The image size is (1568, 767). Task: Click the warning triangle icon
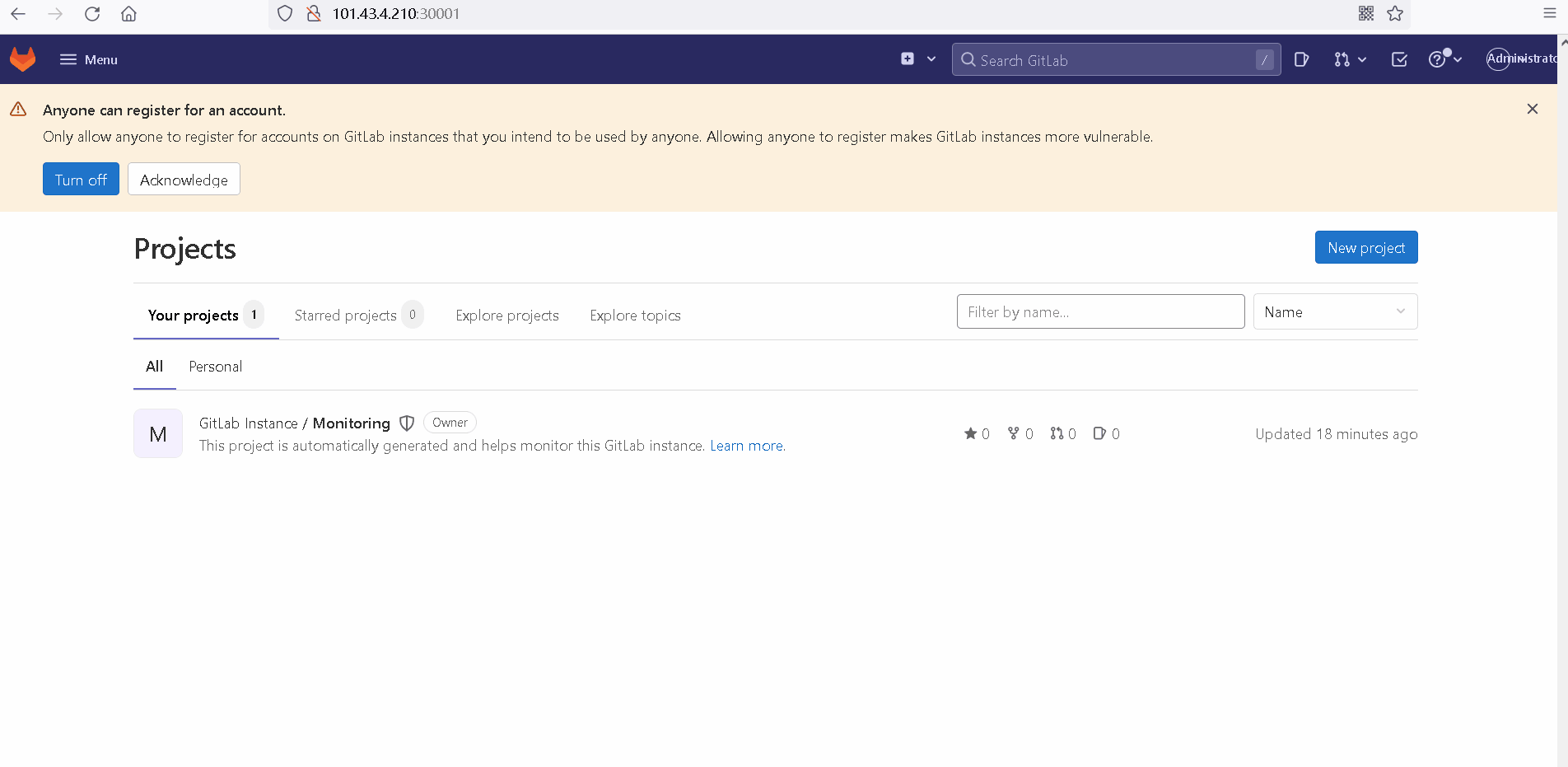[18, 109]
